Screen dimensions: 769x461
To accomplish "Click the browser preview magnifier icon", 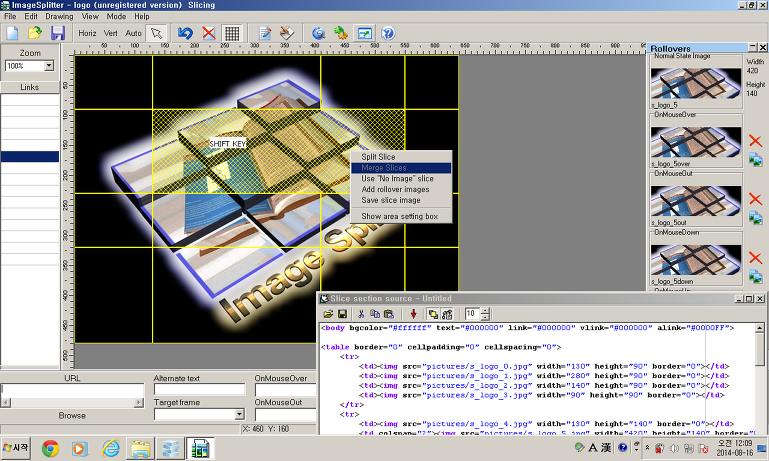I will point(319,33).
